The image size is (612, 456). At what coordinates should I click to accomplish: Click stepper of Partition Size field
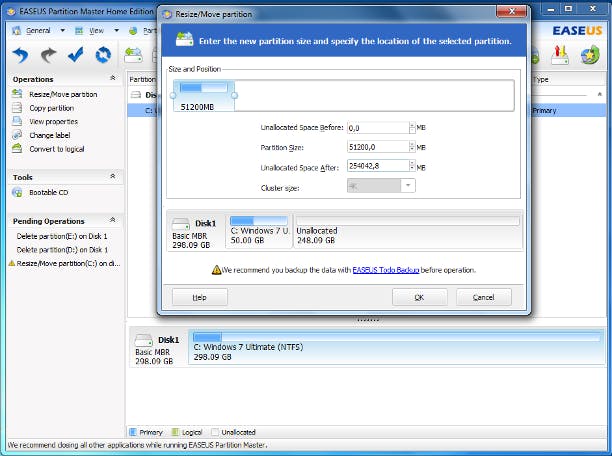[412, 147]
